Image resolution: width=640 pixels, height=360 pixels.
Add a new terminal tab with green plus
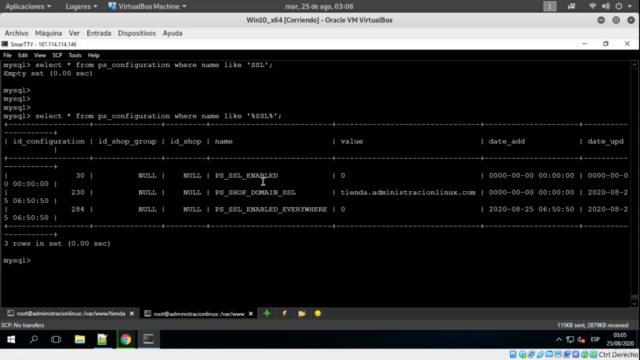pyautogui.click(x=267, y=313)
